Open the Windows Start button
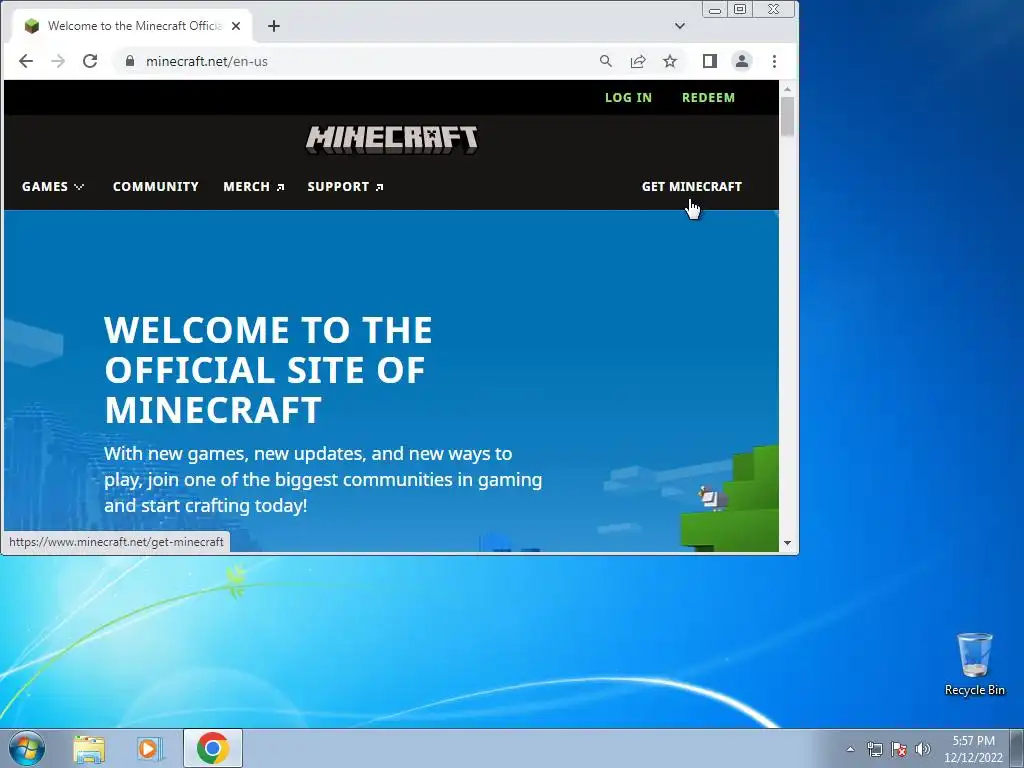The width and height of the screenshot is (1024, 768). [x=27, y=748]
